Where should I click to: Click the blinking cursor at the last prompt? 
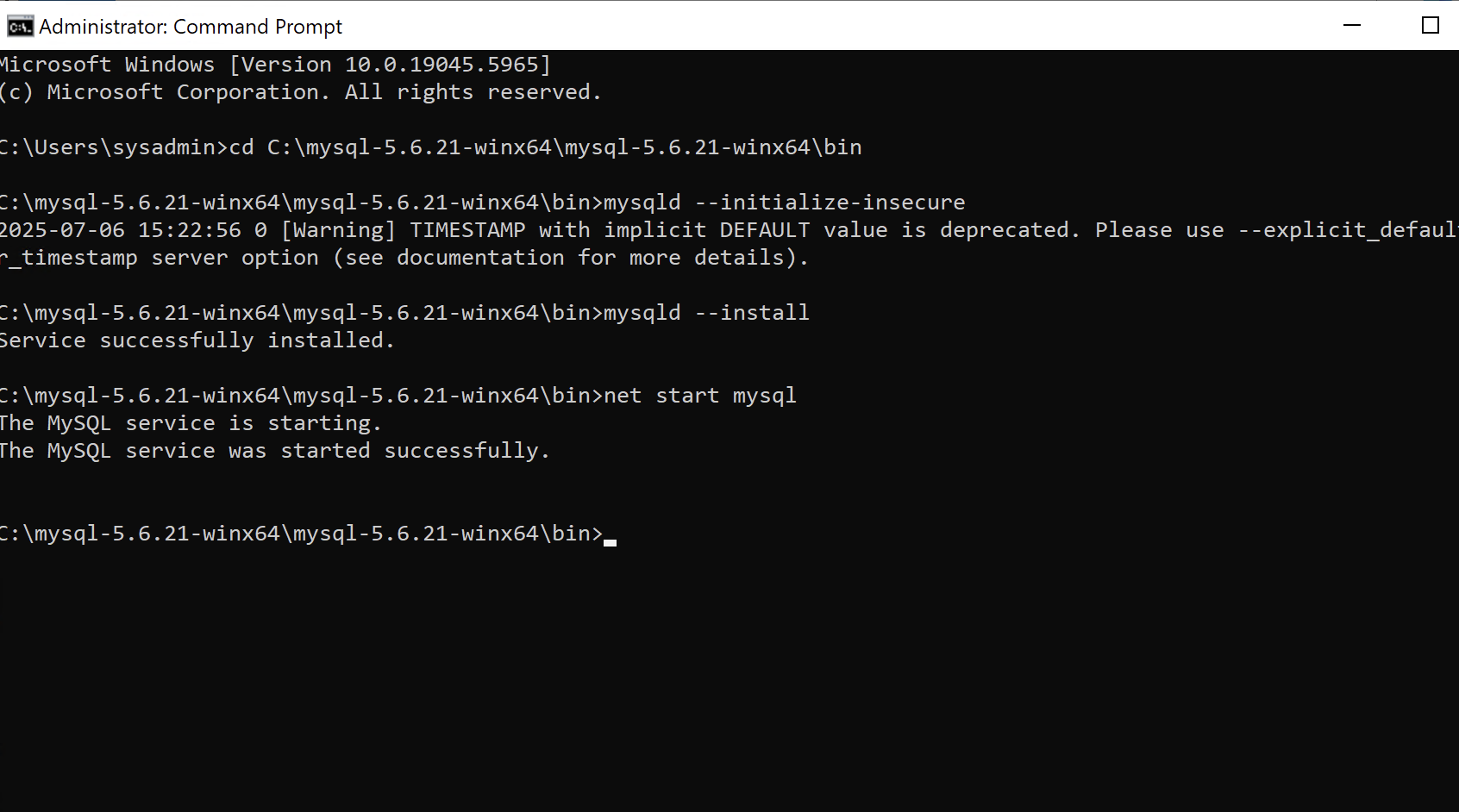coord(610,542)
